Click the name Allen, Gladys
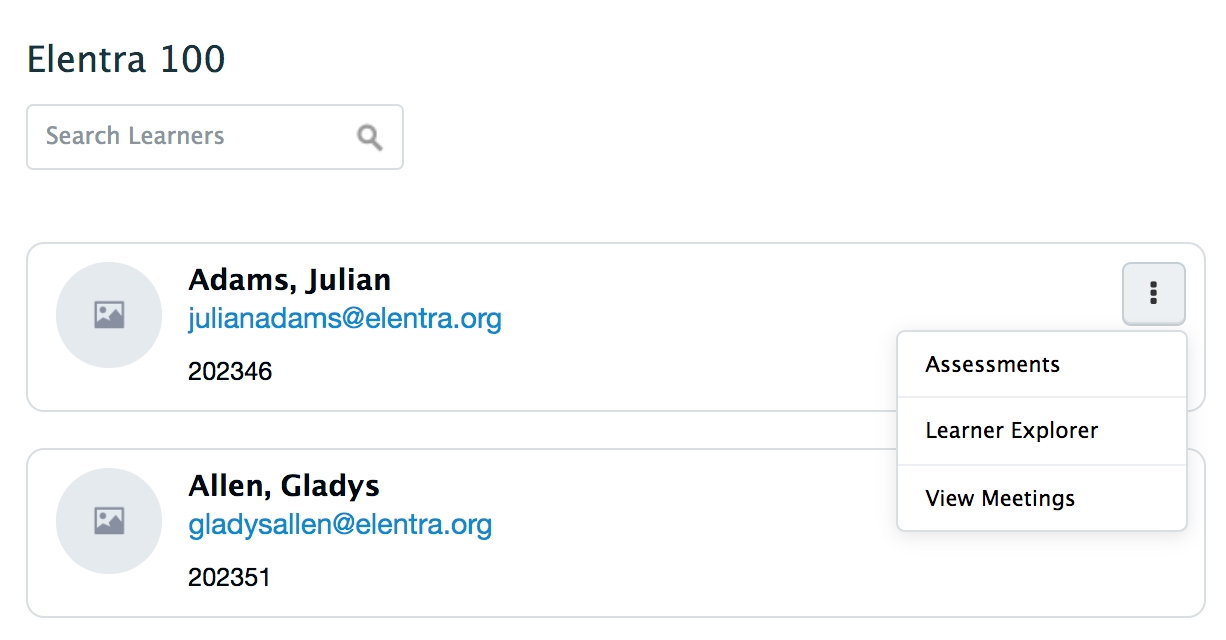Screen dimensions: 1226x640 [x=284, y=486]
